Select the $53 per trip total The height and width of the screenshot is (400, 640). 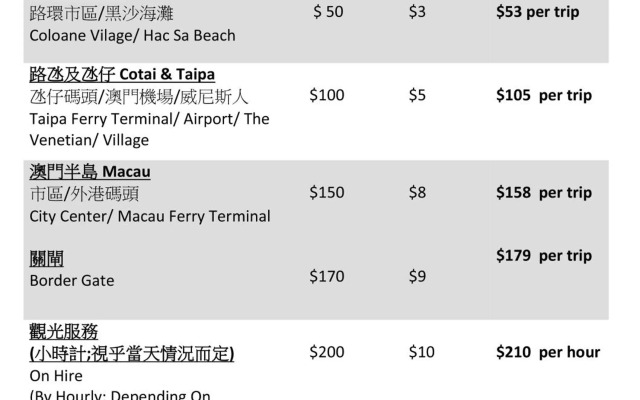(x=538, y=12)
